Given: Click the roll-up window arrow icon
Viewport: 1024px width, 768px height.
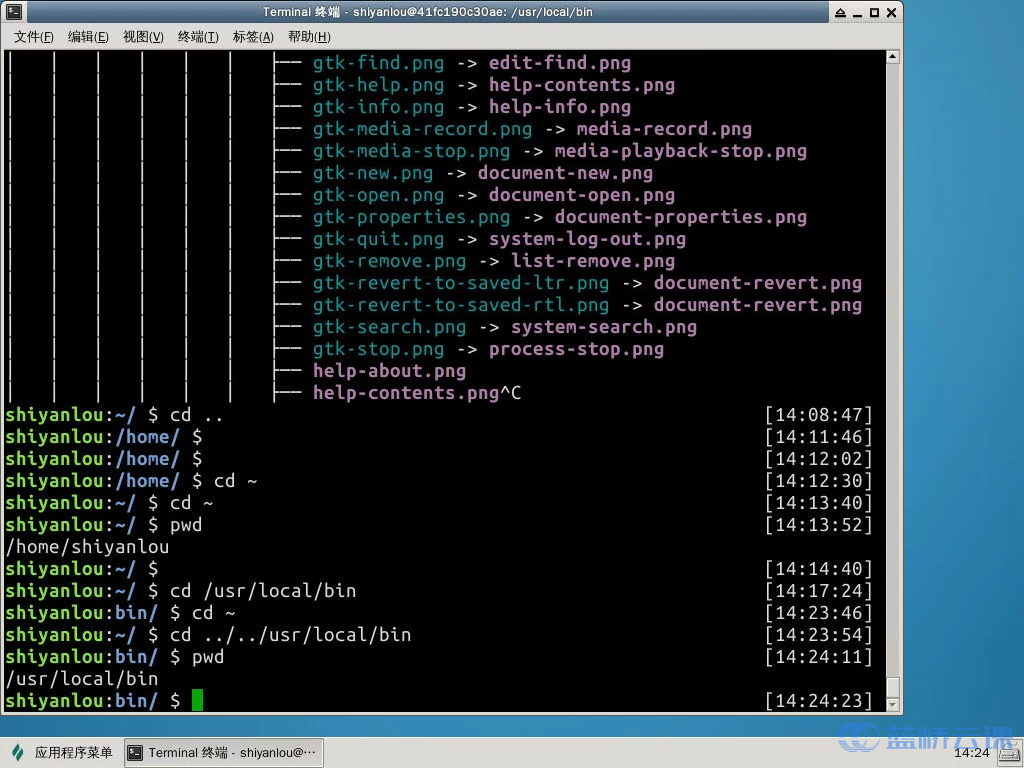Looking at the screenshot, I should pyautogui.click(x=840, y=12).
